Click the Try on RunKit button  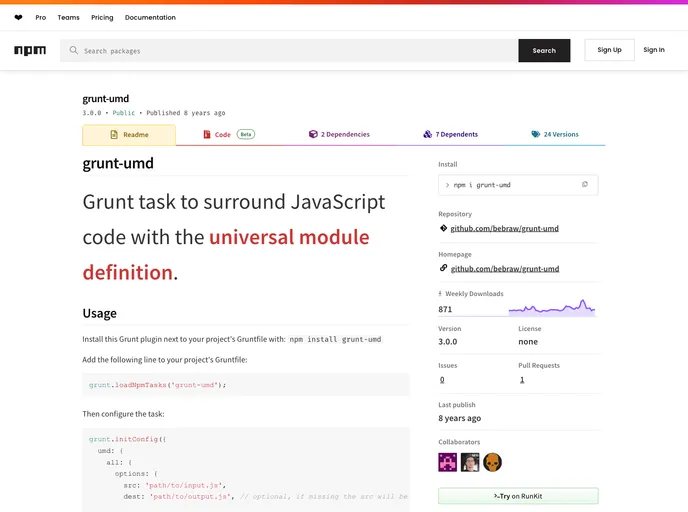tap(518, 496)
